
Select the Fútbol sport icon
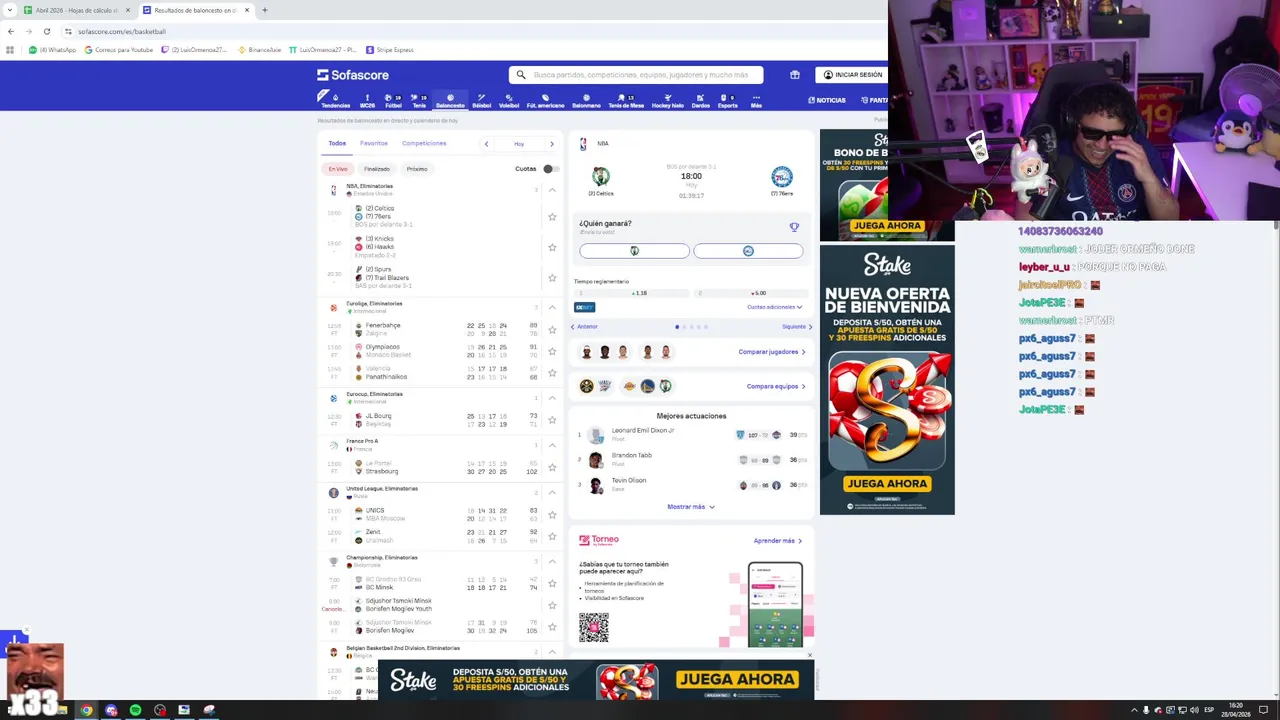click(393, 100)
